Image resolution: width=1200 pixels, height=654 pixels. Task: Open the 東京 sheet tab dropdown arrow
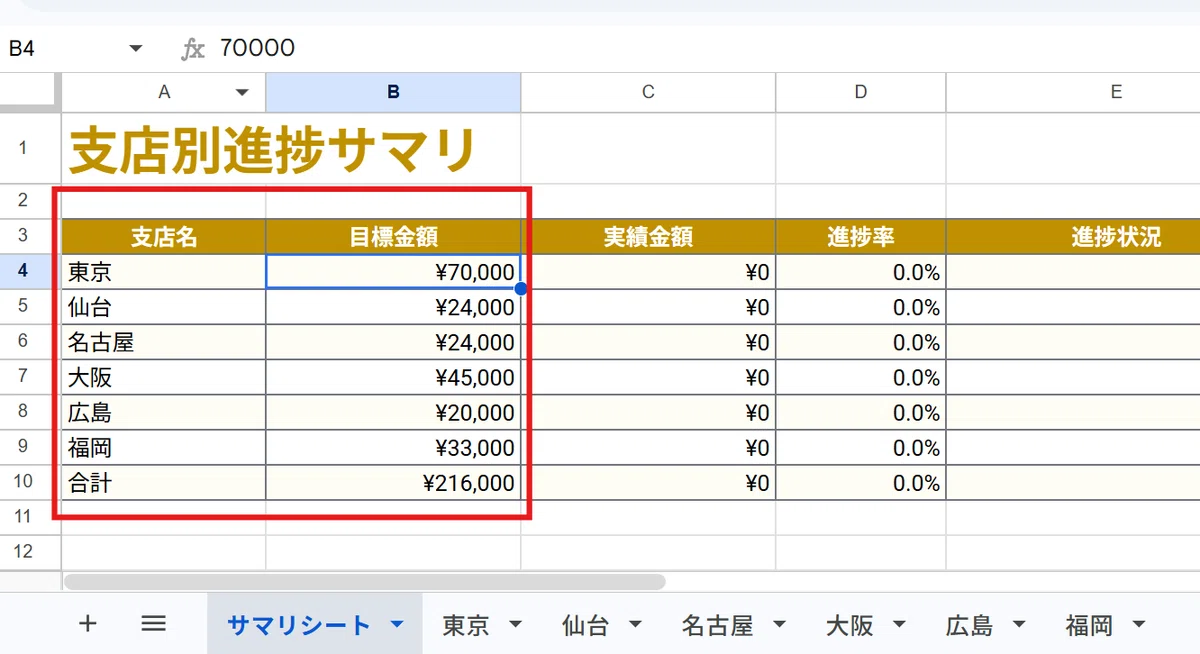point(516,625)
